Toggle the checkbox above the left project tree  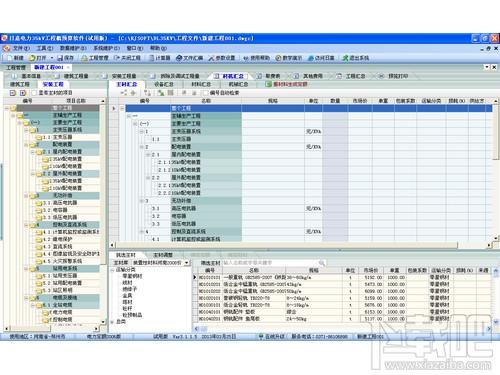tap(34, 93)
